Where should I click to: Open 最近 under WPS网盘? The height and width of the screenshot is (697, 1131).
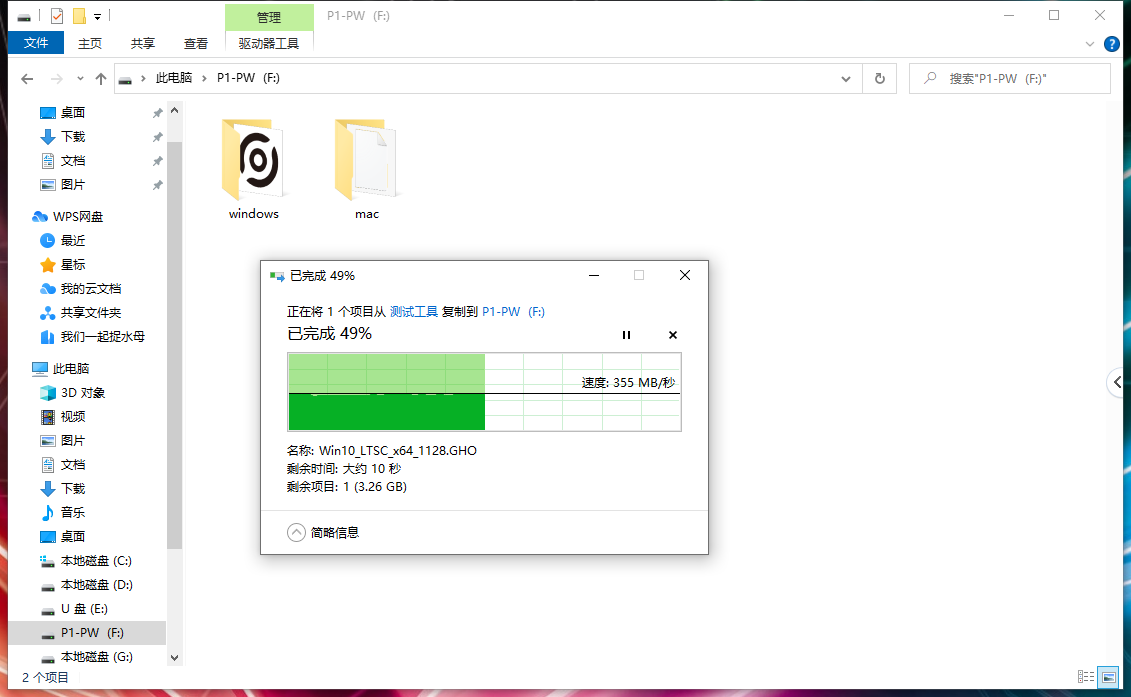point(73,240)
